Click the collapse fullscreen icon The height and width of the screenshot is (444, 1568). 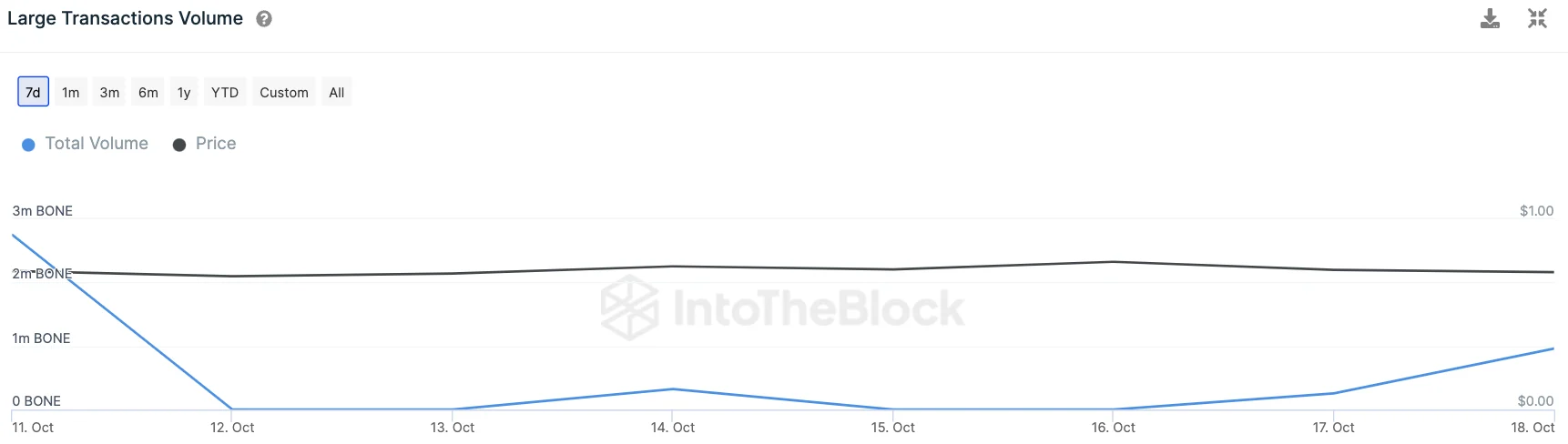tap(1537, 18)
